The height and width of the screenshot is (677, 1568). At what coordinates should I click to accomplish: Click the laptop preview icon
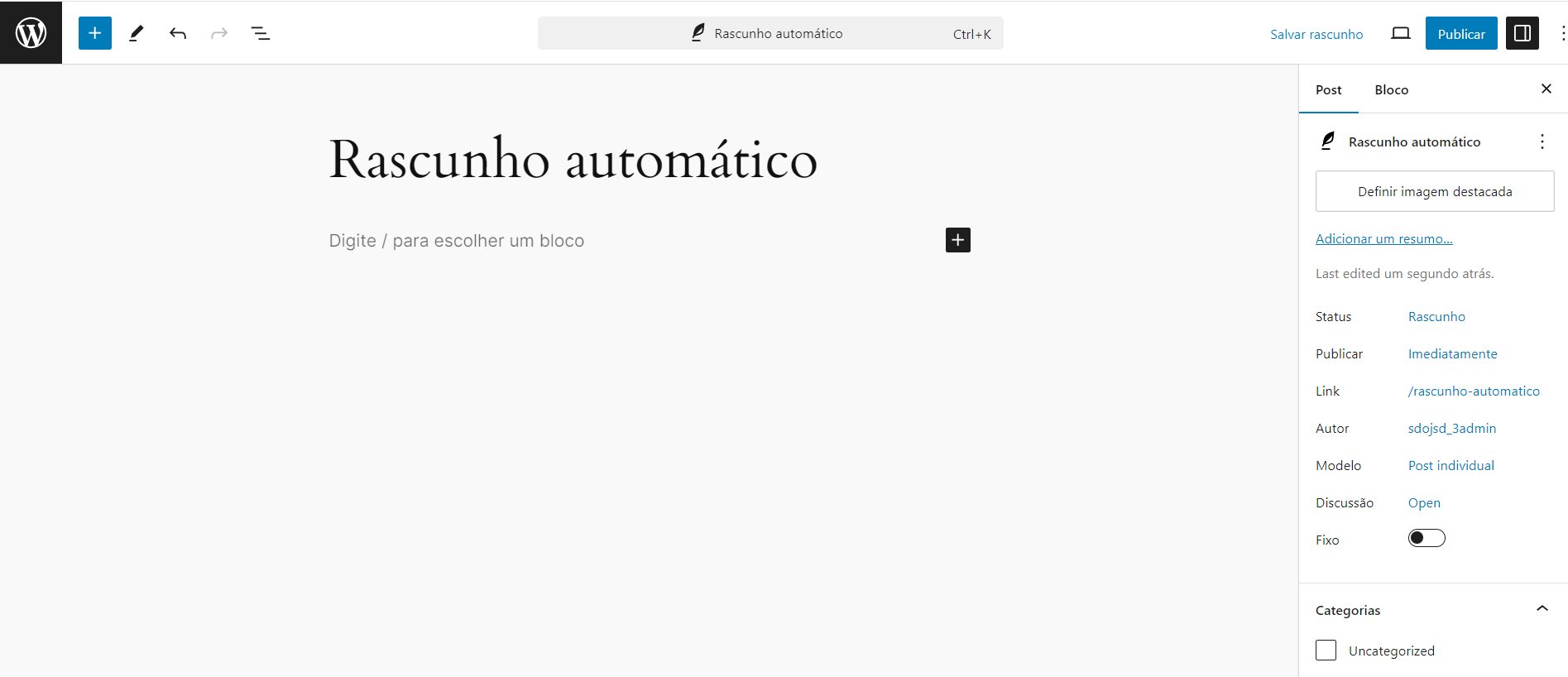point(1400,33)
